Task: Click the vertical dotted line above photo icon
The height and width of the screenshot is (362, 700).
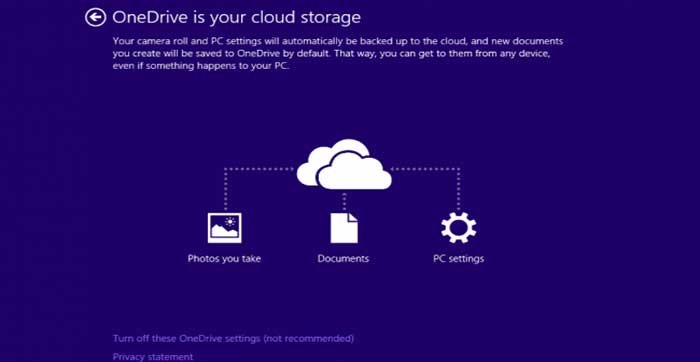Action: (x=225, y=190)
